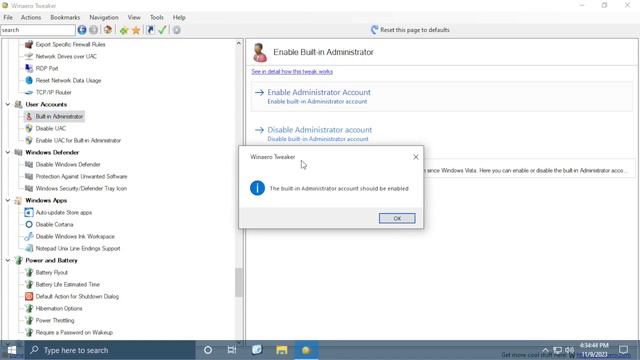
Task: Open the Bookmarks menu
Action: point(65,18)
